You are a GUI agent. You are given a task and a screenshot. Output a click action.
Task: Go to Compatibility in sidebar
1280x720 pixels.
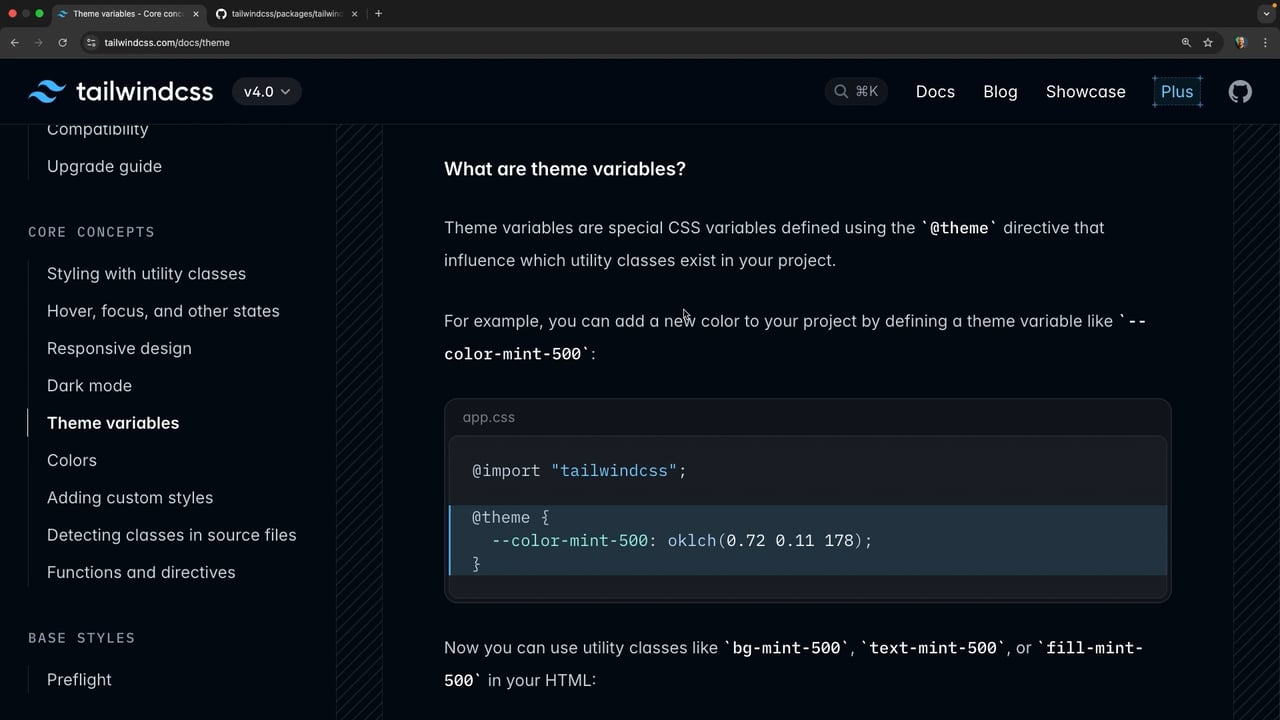[x=98, y=129]
